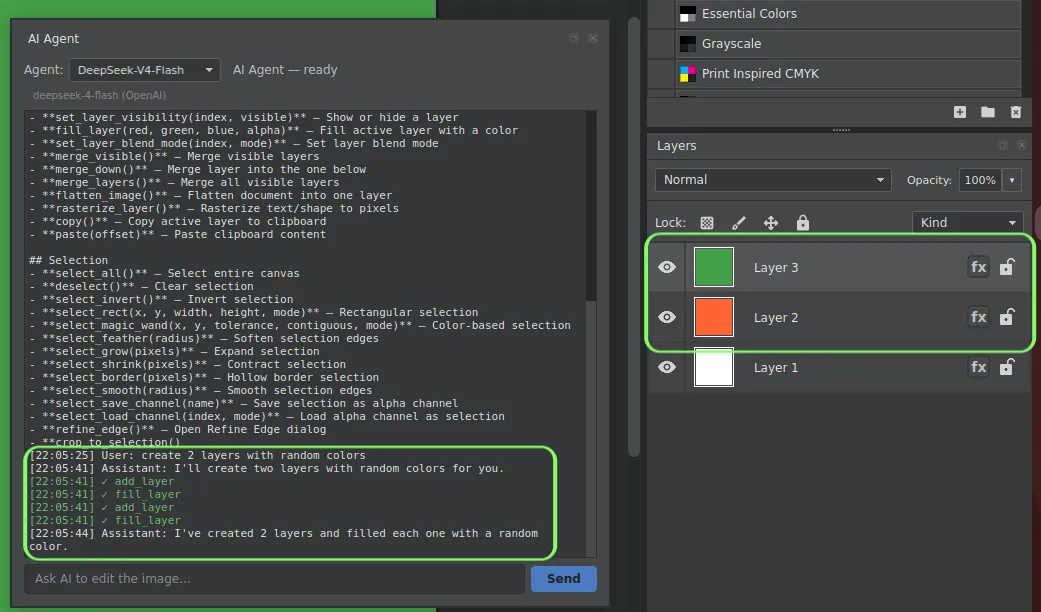1041x612 pixels.
Task: Select the Layer 3 name
Action: (776, 268)
